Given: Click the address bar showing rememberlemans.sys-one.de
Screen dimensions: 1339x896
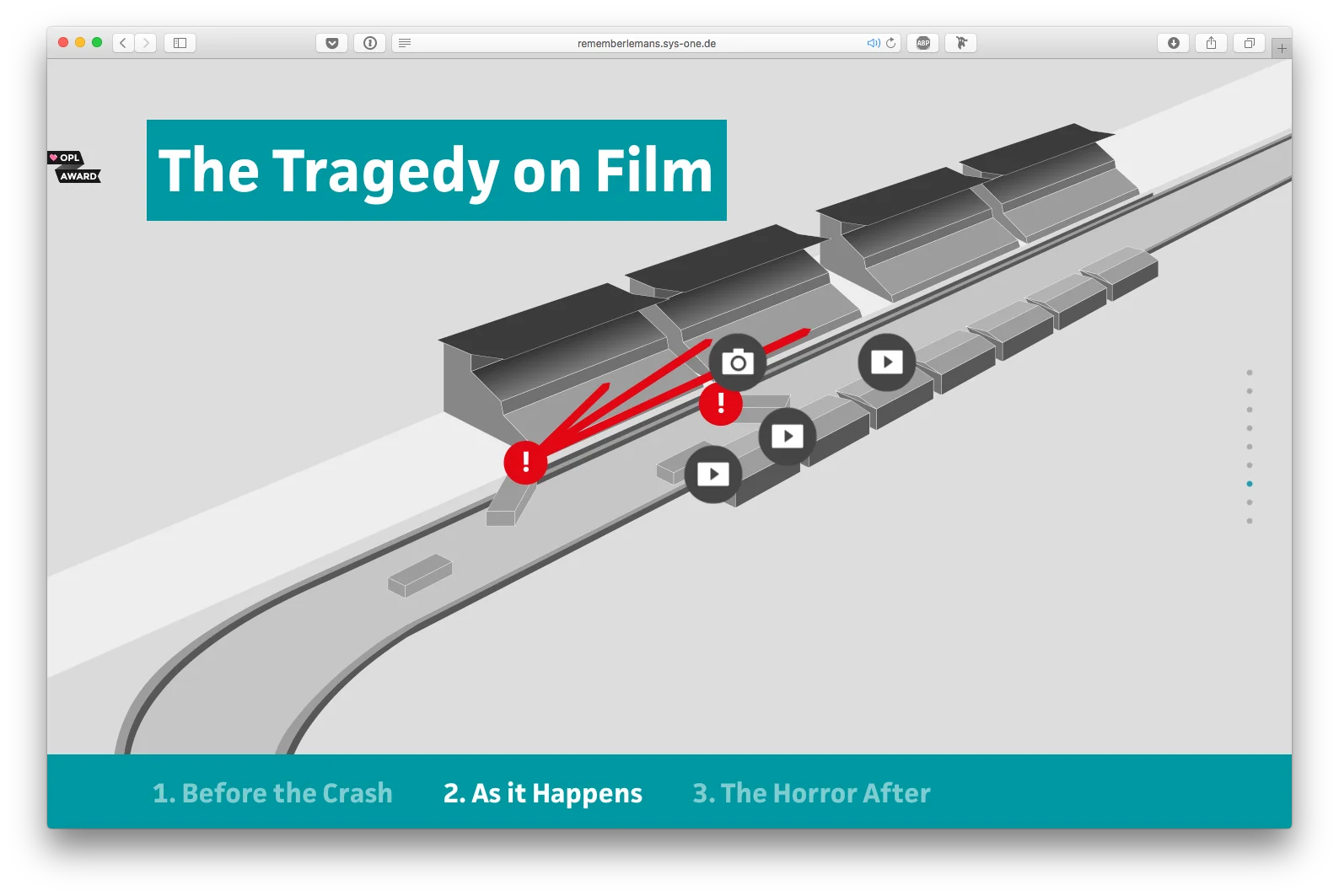Looking at the screenshot, I should tap(646, 43).
